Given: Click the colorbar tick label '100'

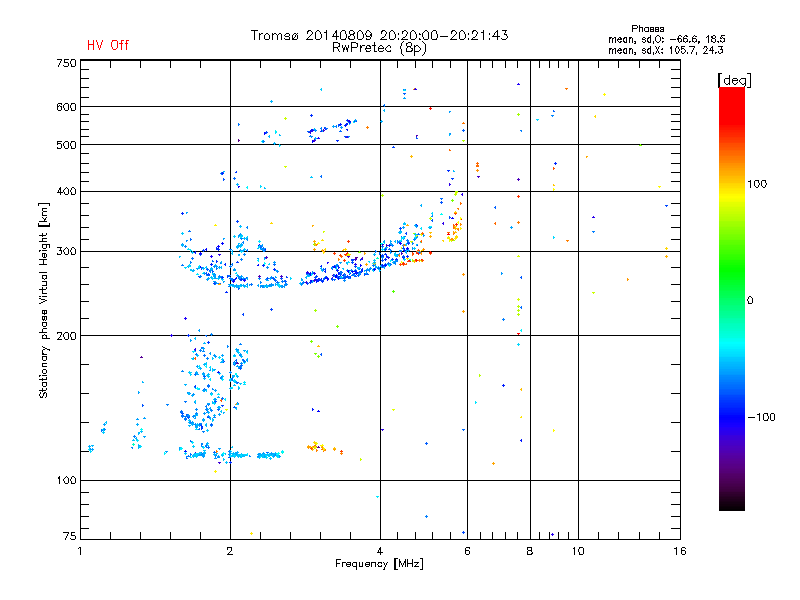Looking at the screenshot, I should tap(757, 184).
